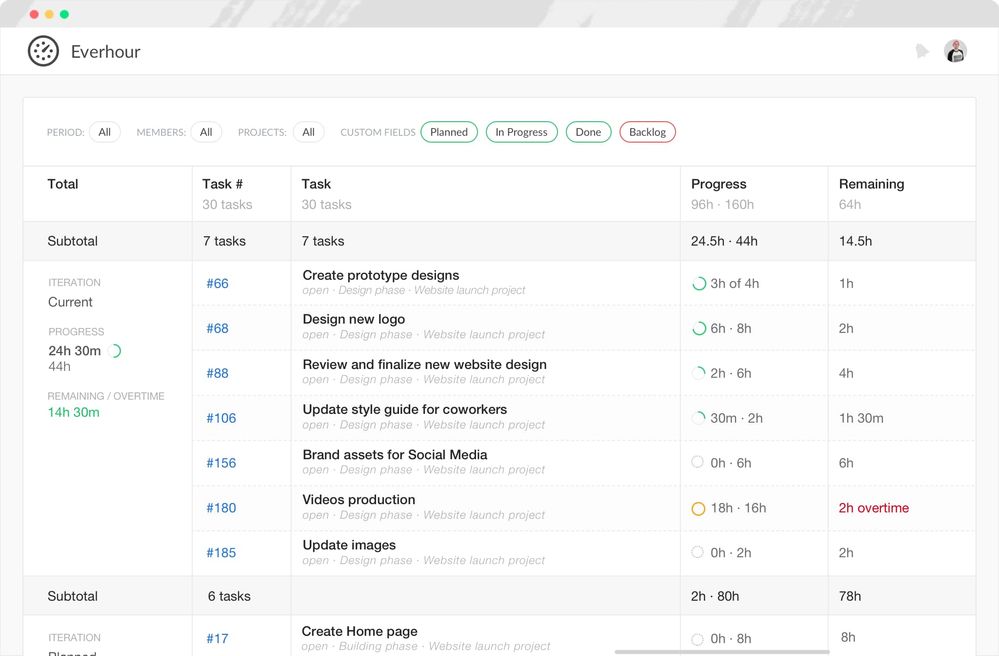This screenshot has height=656, width=999.
Task: Open the user profile avatar
Action: pyautogui.click(x=955, y=51)
